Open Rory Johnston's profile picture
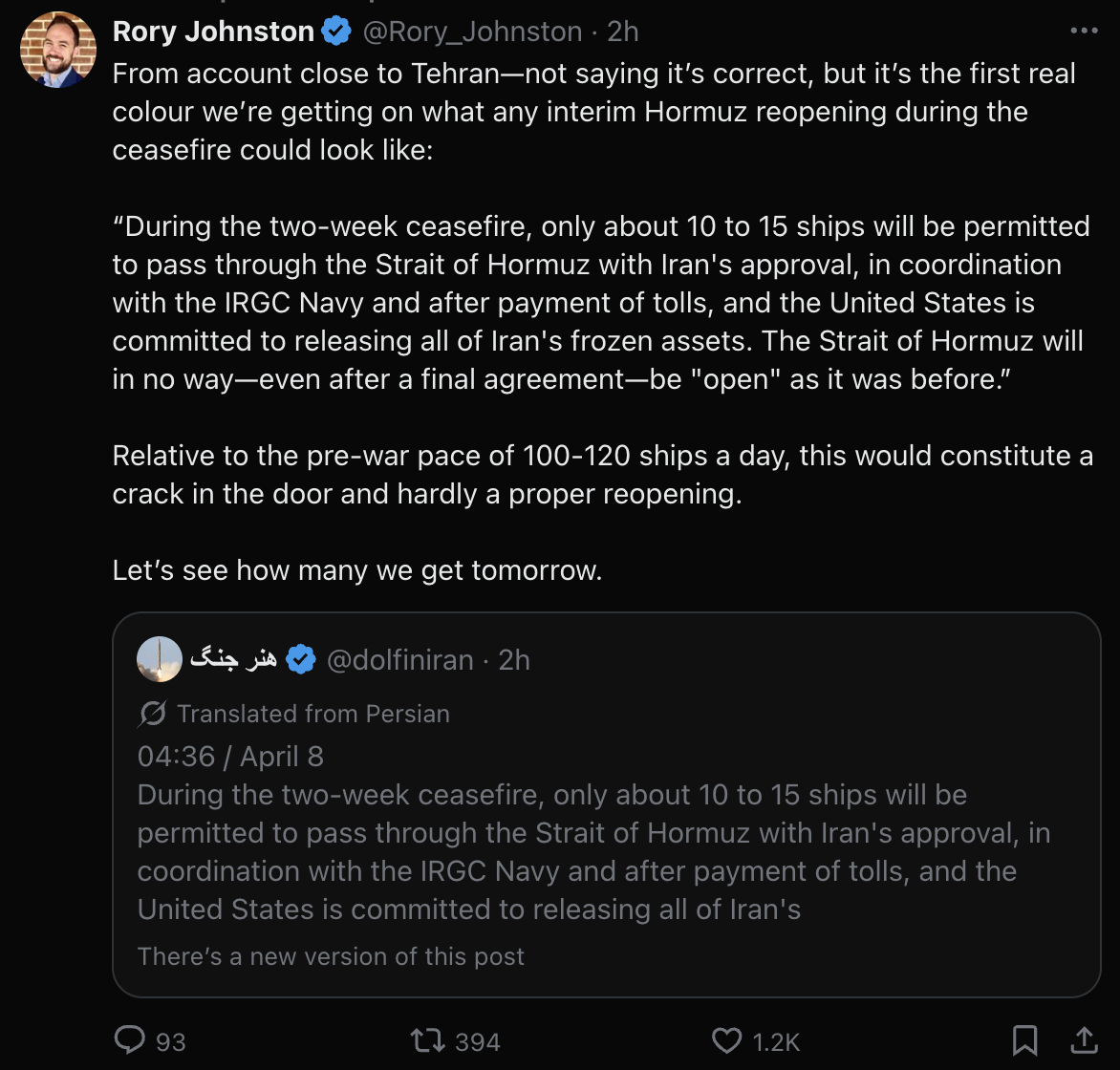 click(x=58, y=50)
